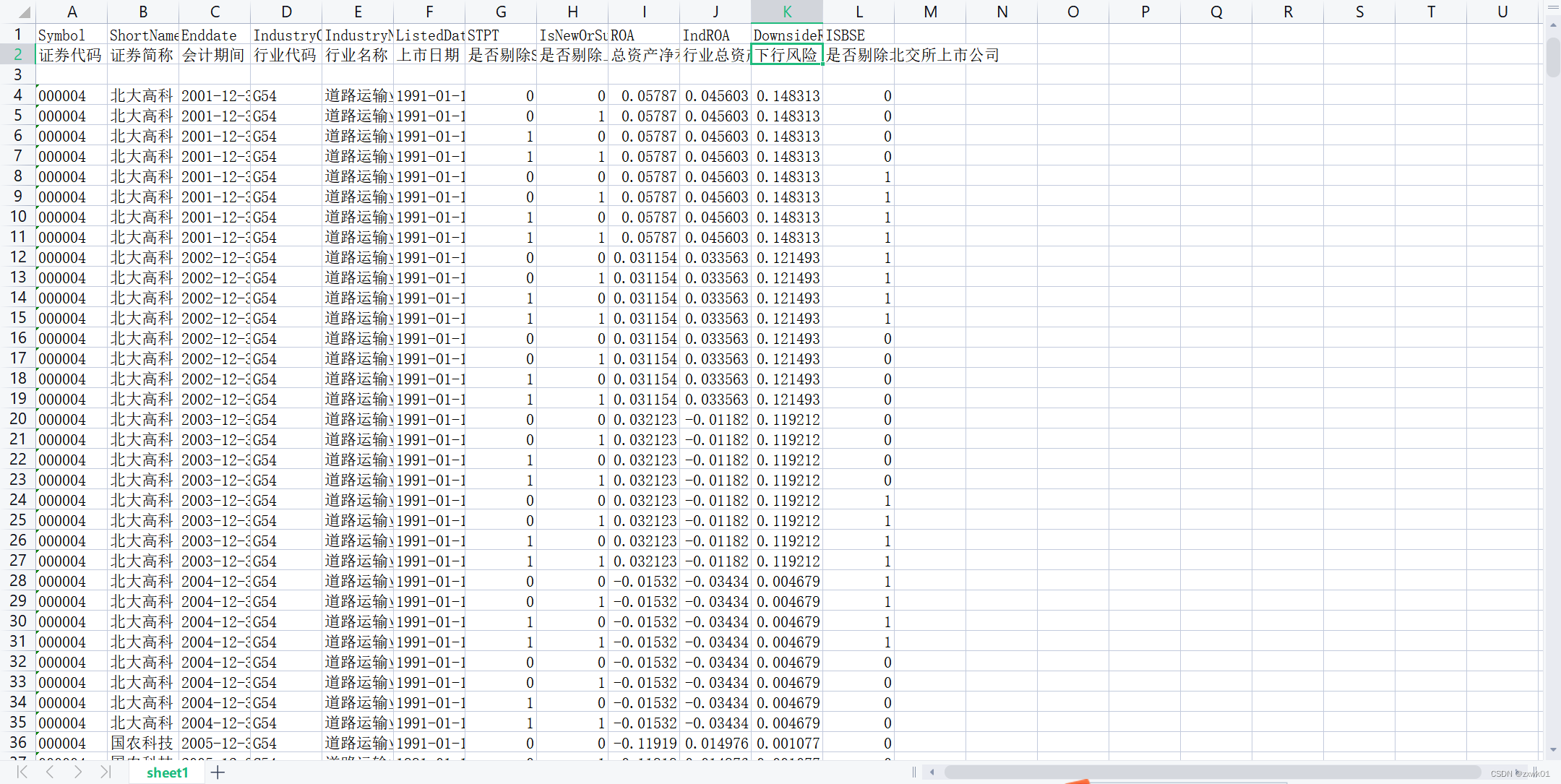
Task: Select column K header
Action: pos(787,12)
